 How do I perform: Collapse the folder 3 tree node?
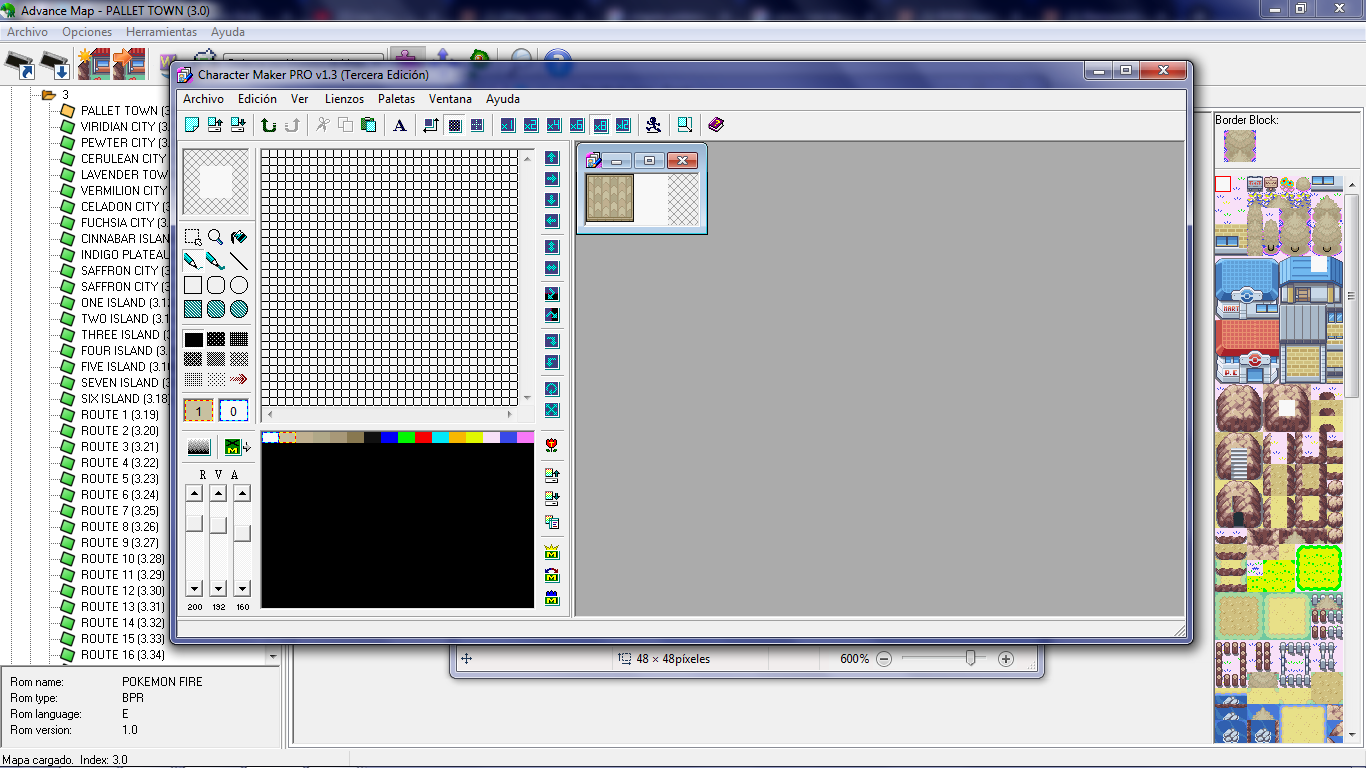[47, 95]
